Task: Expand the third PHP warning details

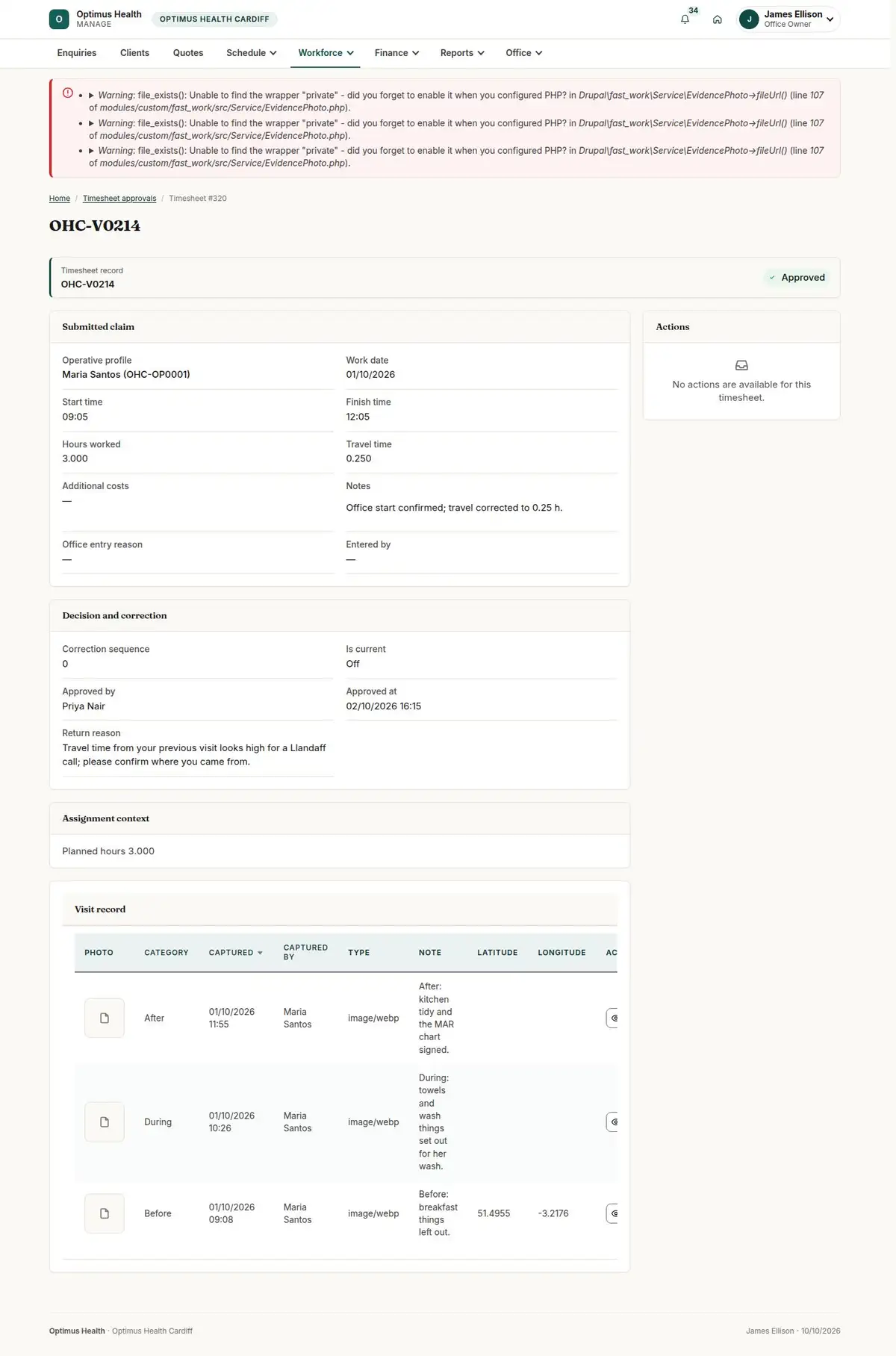Action: pyautogui.click(x=91, y=151)
